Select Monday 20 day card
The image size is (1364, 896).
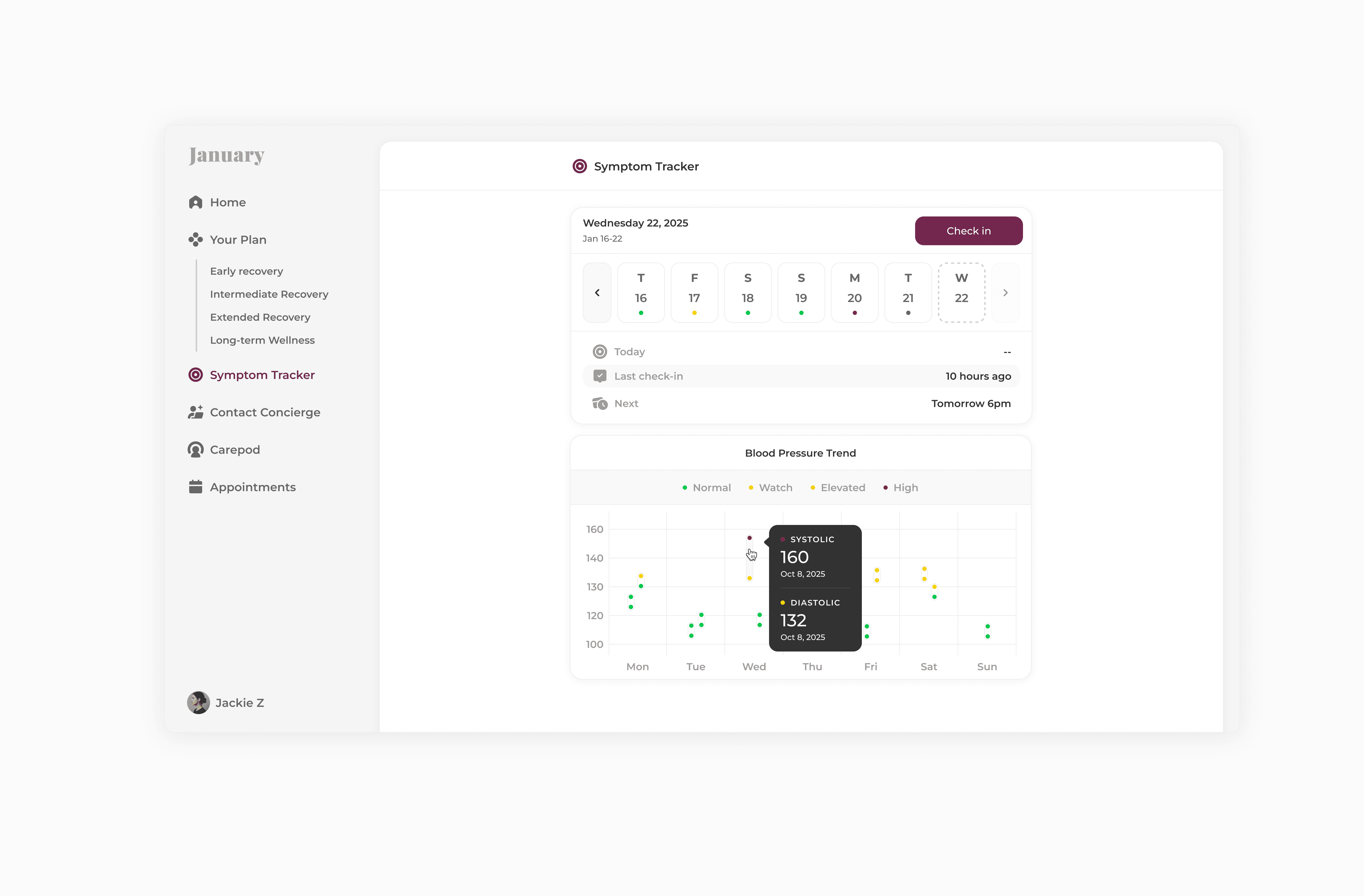854,293
